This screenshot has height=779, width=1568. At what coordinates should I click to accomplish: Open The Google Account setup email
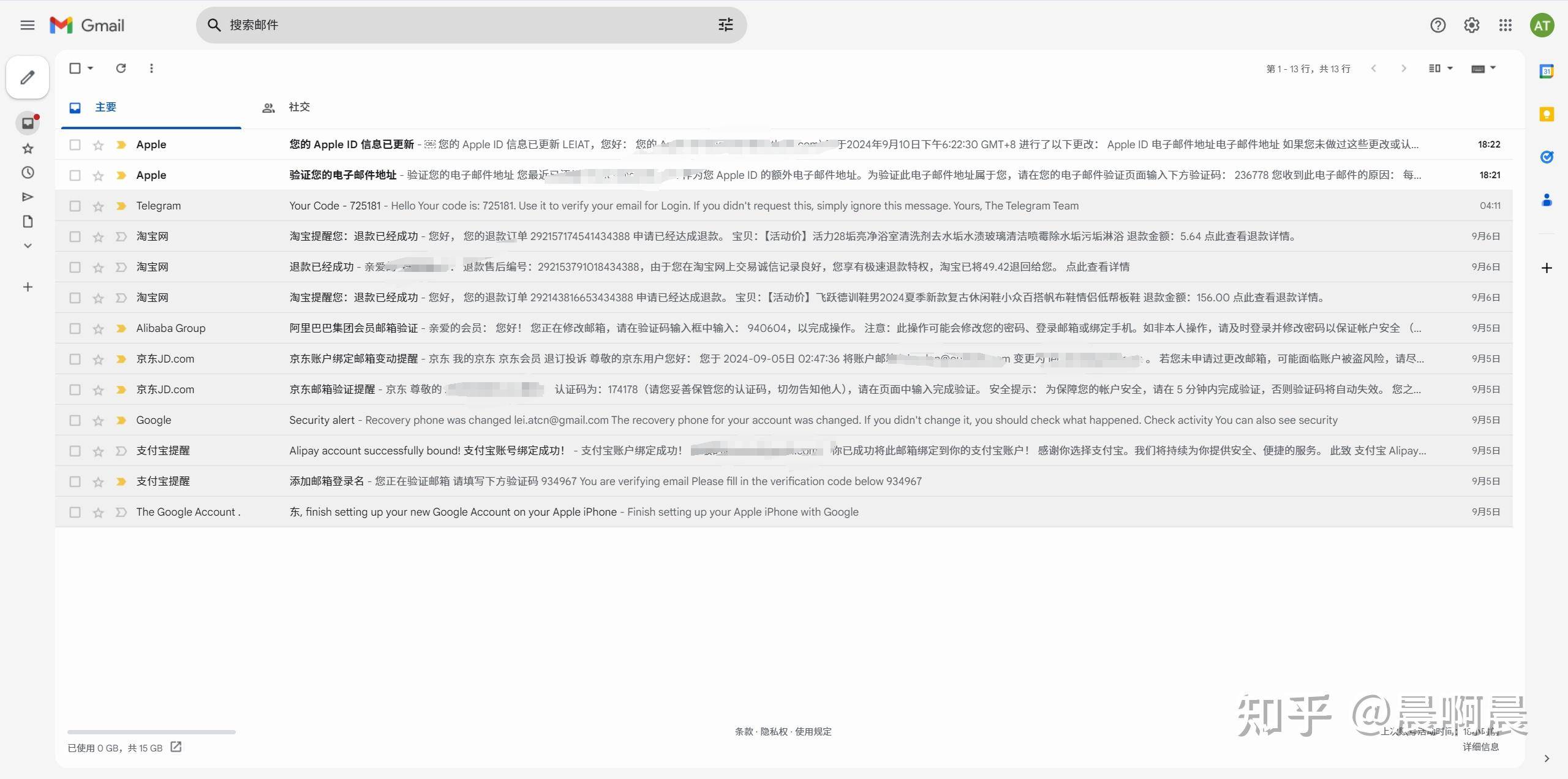784,512
